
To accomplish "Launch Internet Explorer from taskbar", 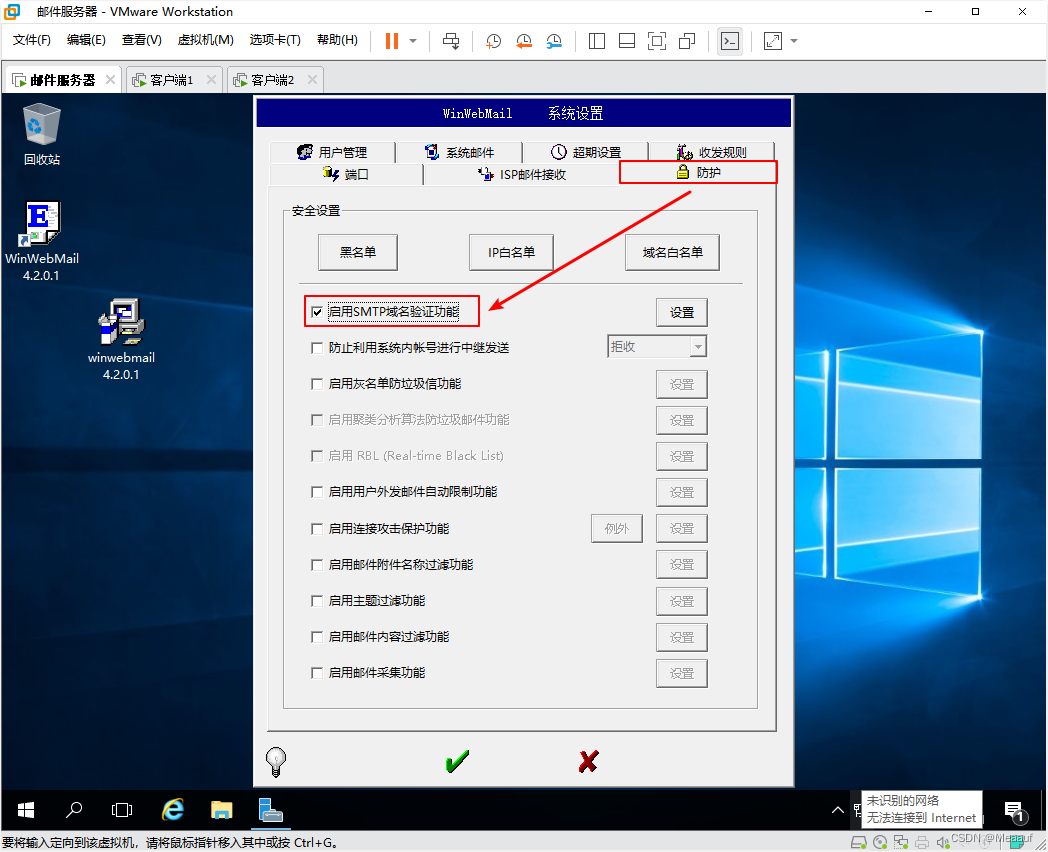I will click(172, 810).
